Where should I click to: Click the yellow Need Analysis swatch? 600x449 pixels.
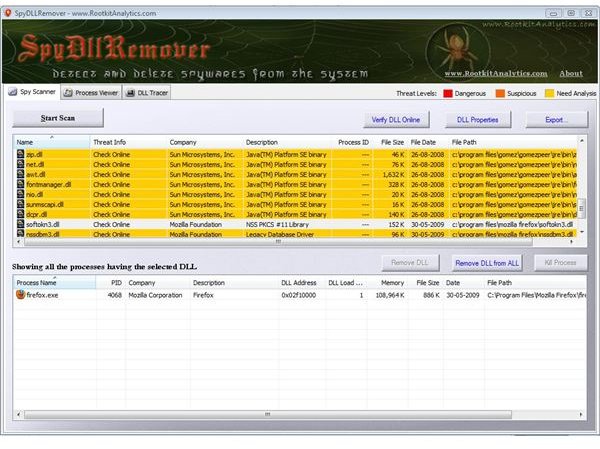(x=549, y=93)
